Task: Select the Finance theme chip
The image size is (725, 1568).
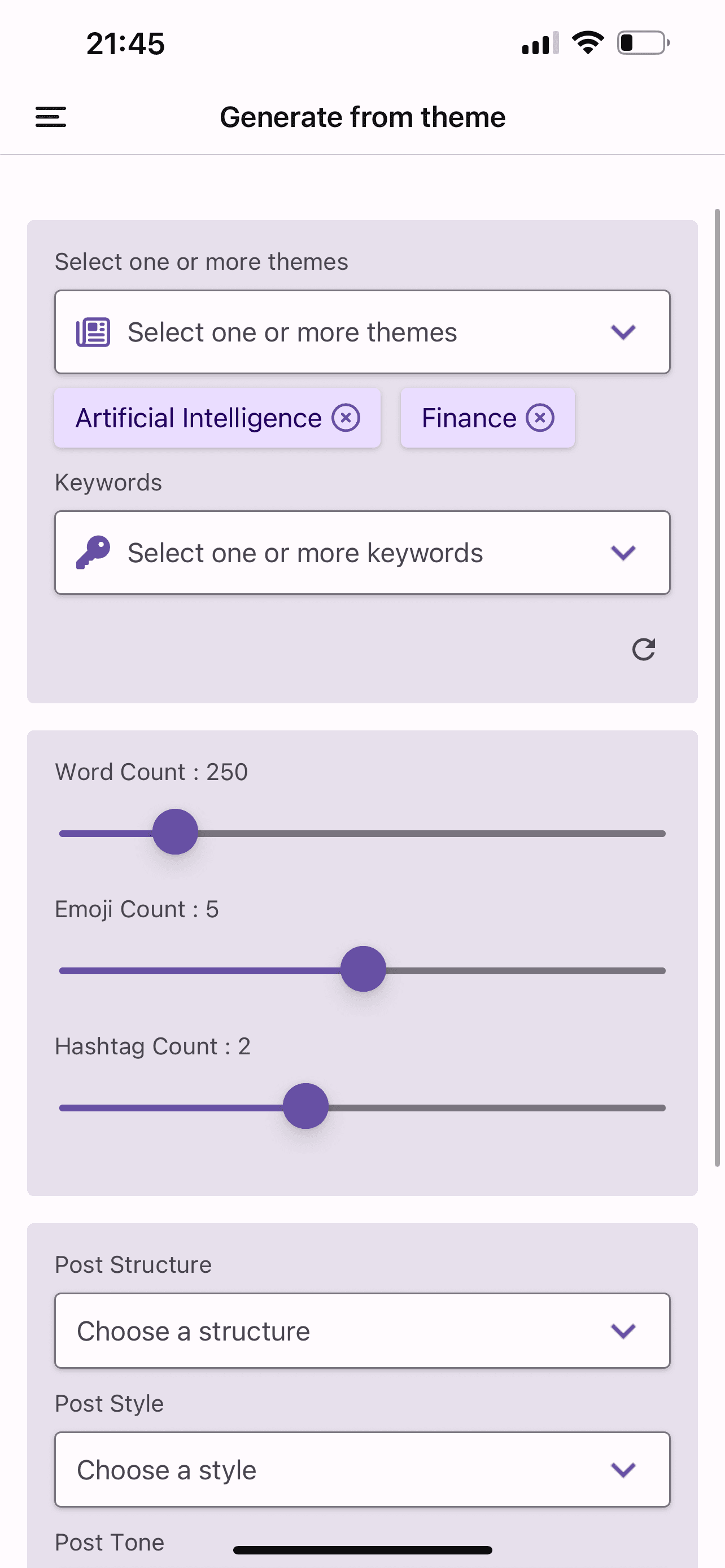Action: point(468,418)
